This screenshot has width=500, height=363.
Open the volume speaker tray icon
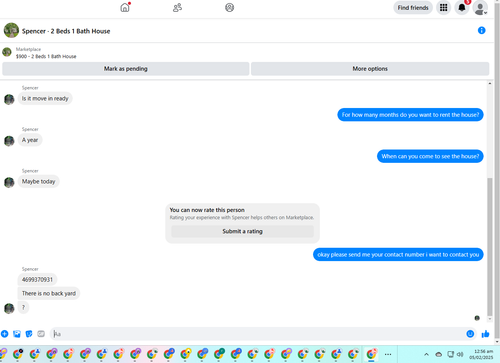pos(460,354)
